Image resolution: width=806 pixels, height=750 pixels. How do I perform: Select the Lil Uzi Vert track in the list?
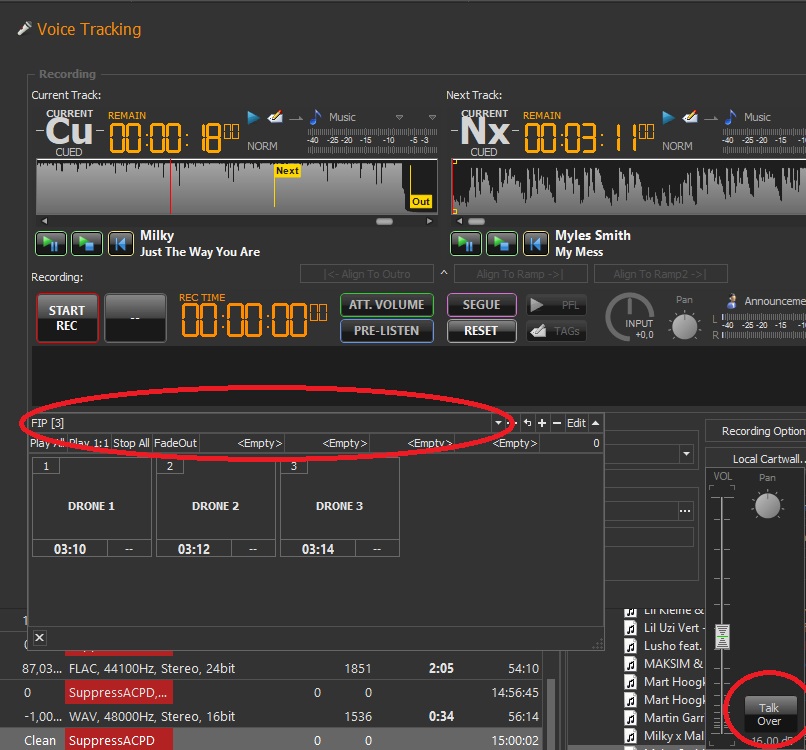coord(664,628)
